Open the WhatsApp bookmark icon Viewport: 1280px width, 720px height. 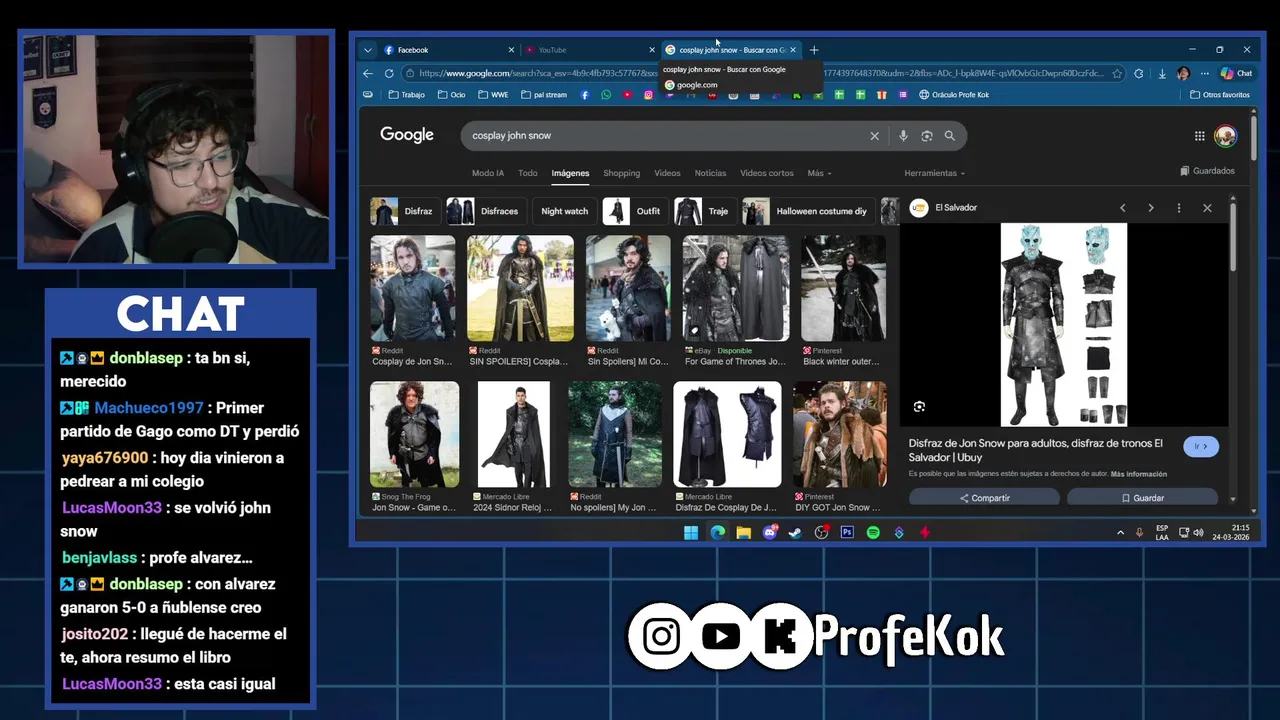(606, 95)
